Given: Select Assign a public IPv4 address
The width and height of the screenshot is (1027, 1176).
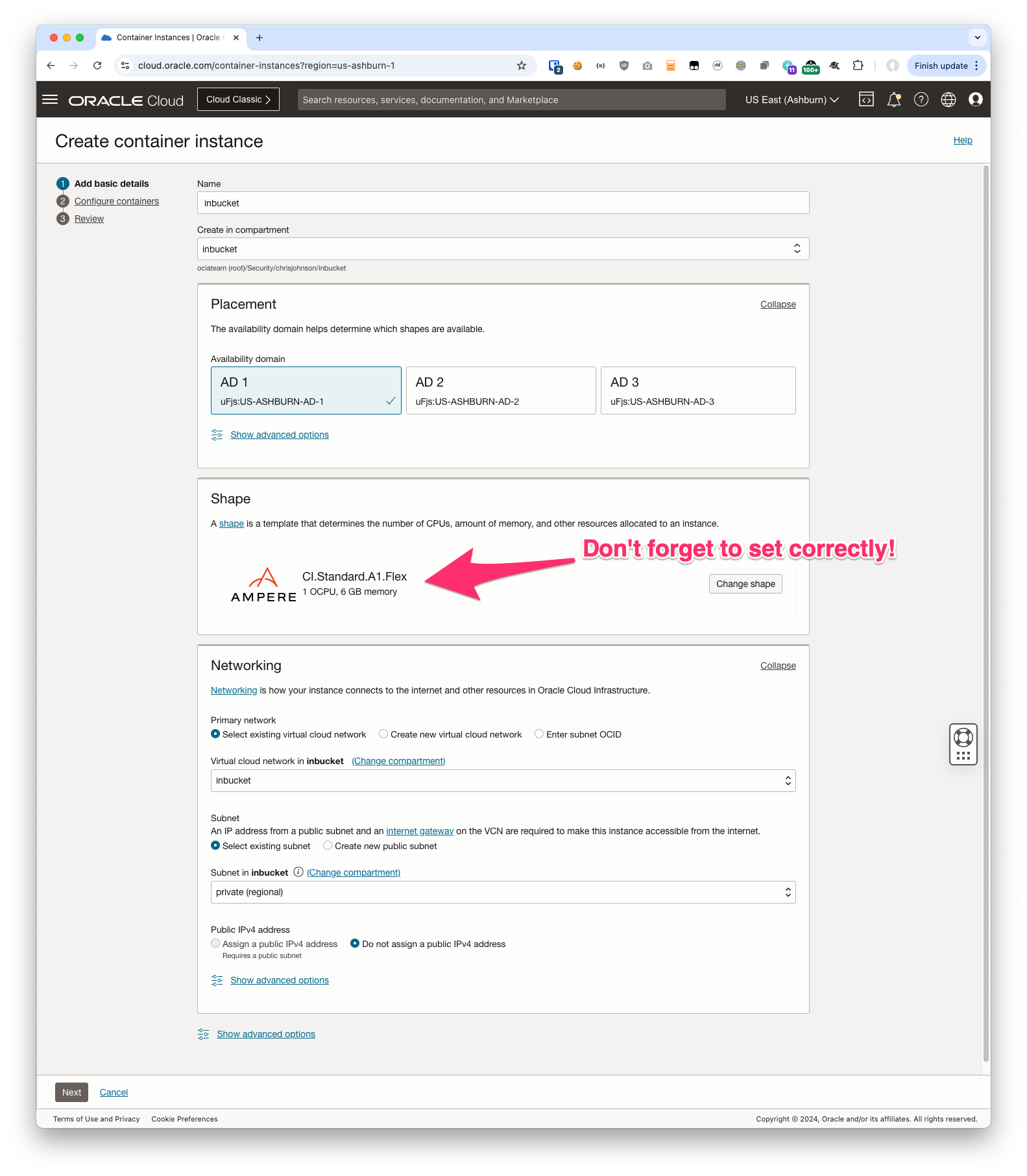Looking at the screenshot, I should (x=215, y=944).
